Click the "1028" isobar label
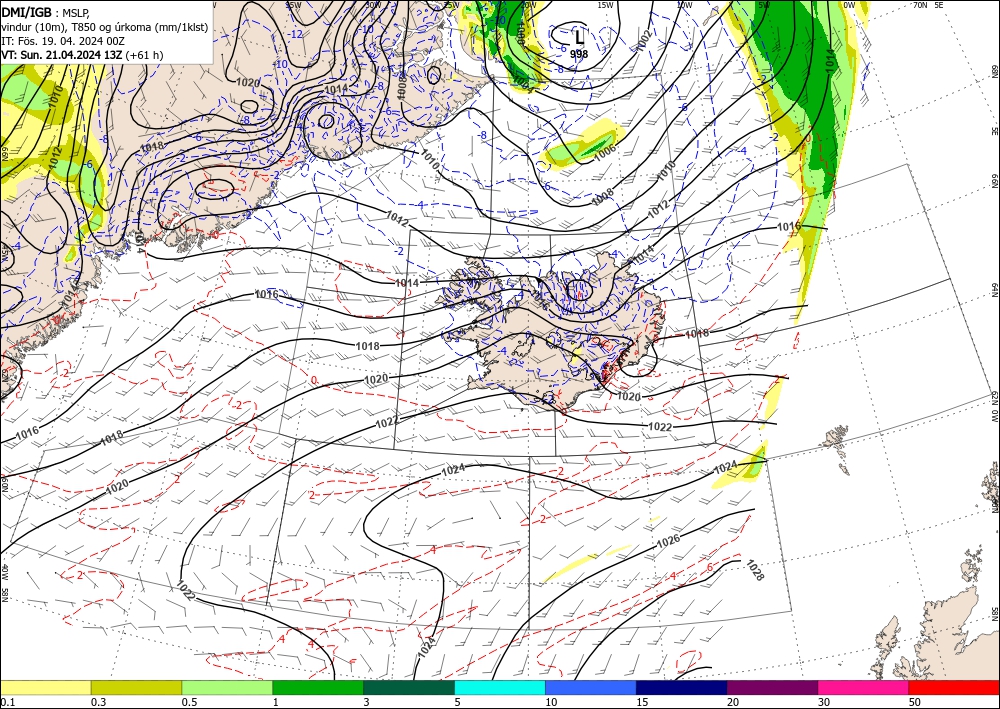Image resolution: width=1000 pixels, height=709 pixels. [x=755, y=570]
